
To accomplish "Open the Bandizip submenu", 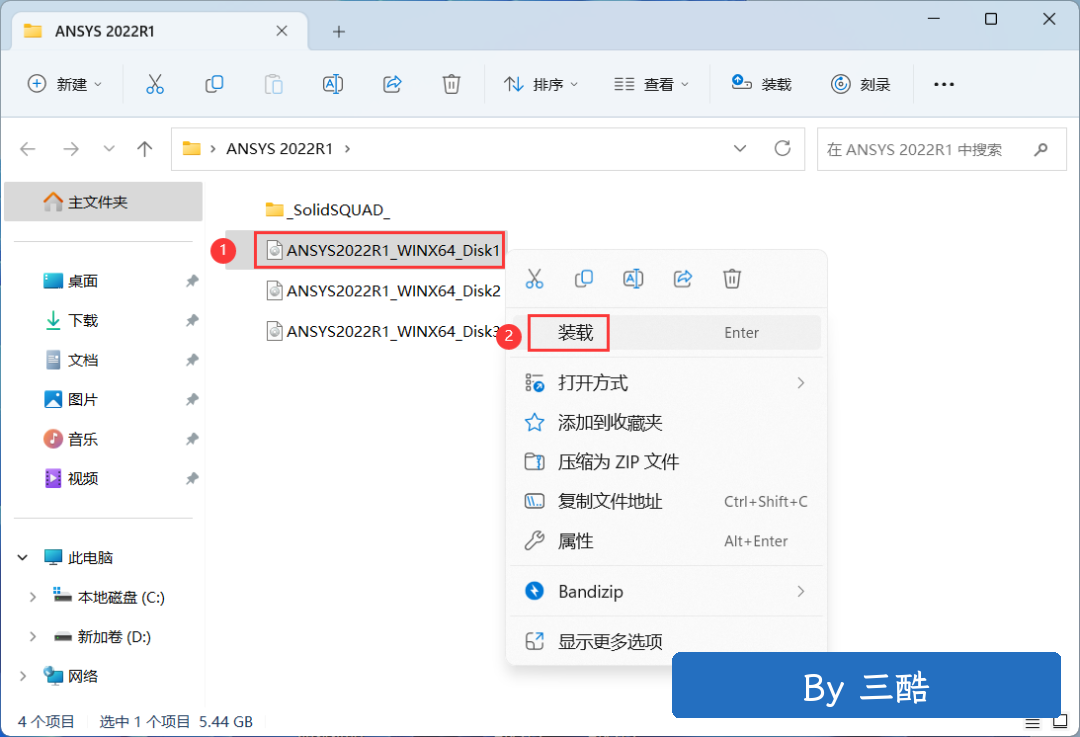I will (x=667, y=591).
